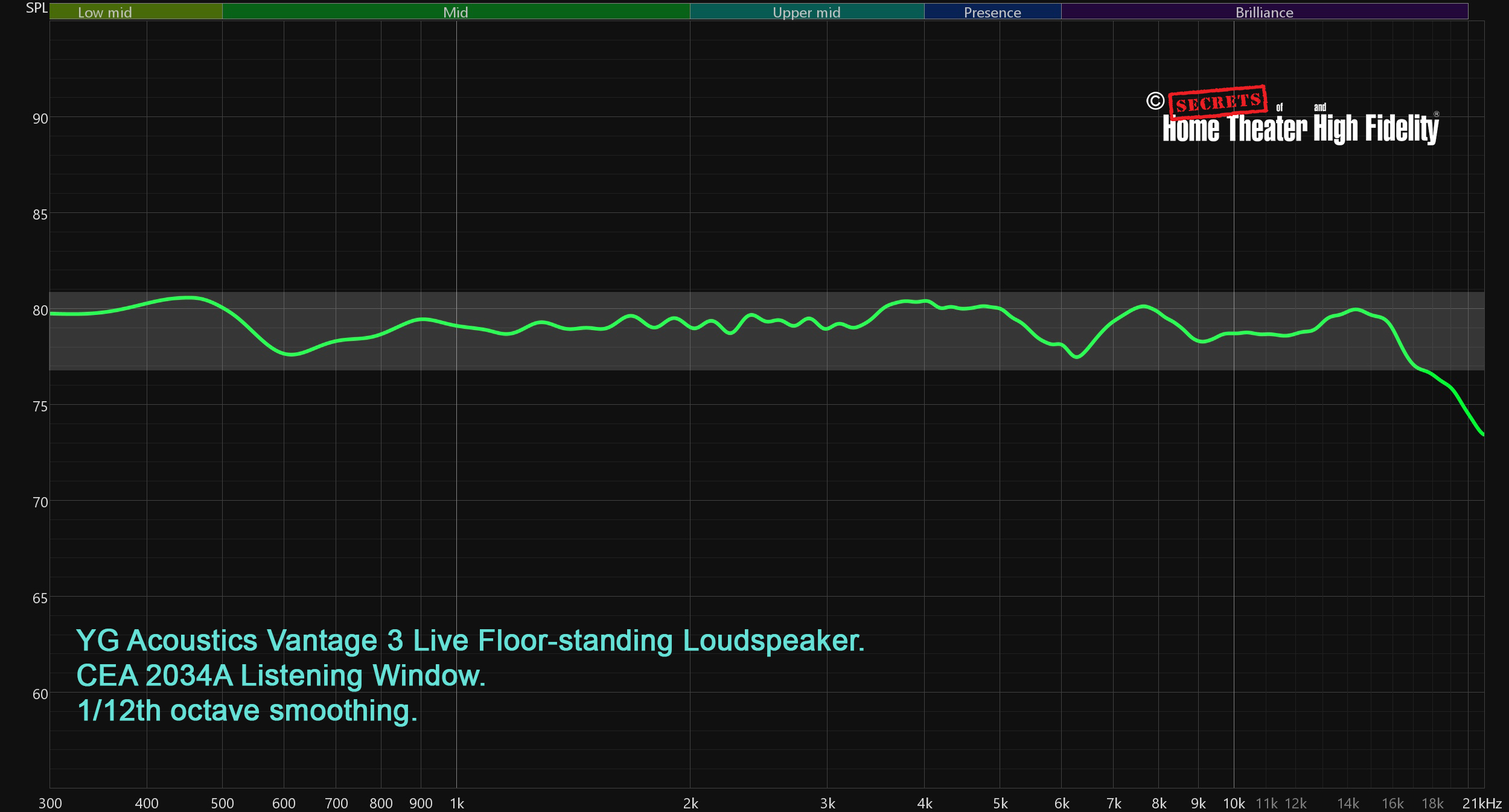Screen dimensions: 1509x812
Task: Click the YG Acoustics Vantage 3 title text
Action: (x=470, y=640)
